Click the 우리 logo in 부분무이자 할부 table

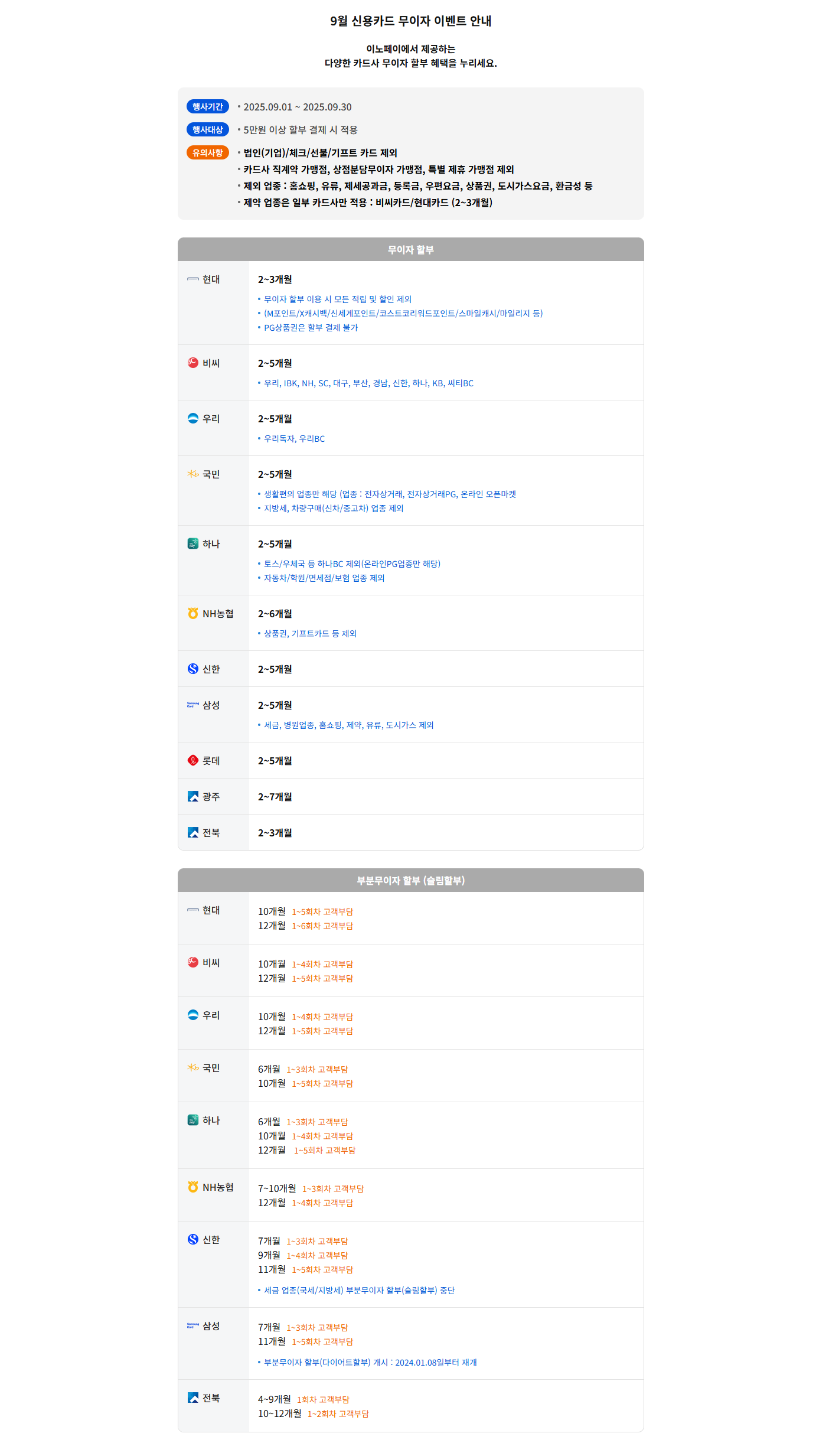[x=193, y=1015]
